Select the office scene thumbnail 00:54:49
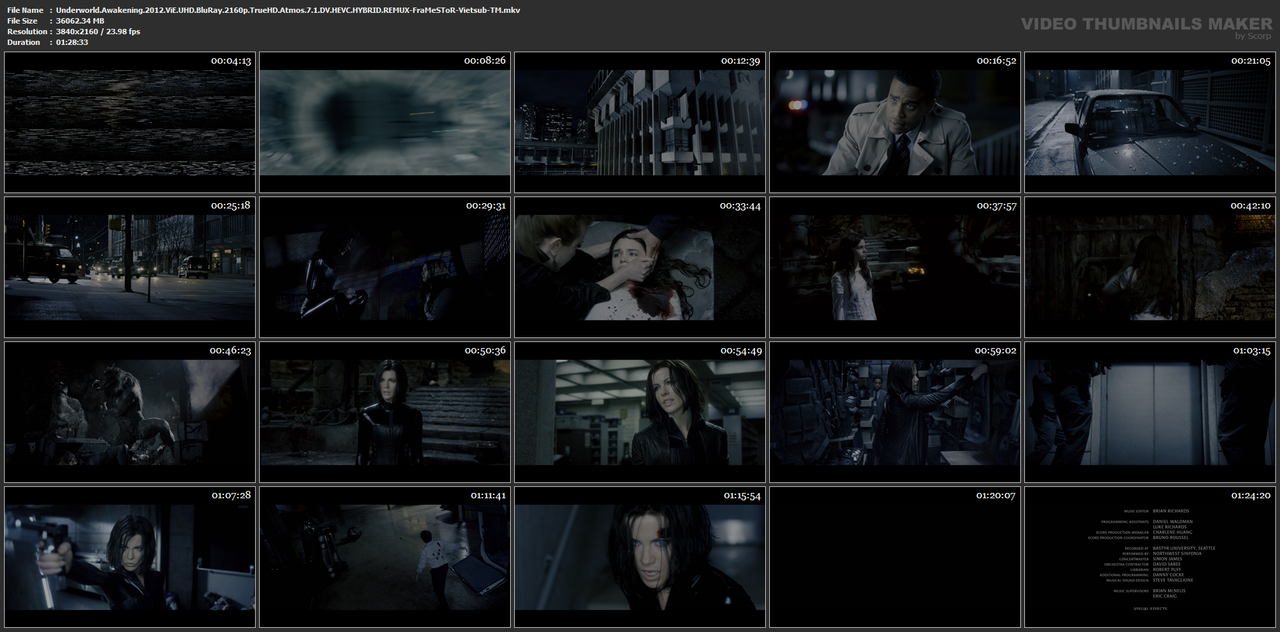 639,412
